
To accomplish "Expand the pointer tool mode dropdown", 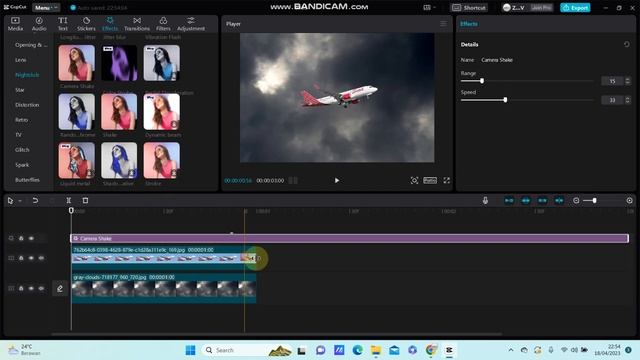I will [20, 200].
